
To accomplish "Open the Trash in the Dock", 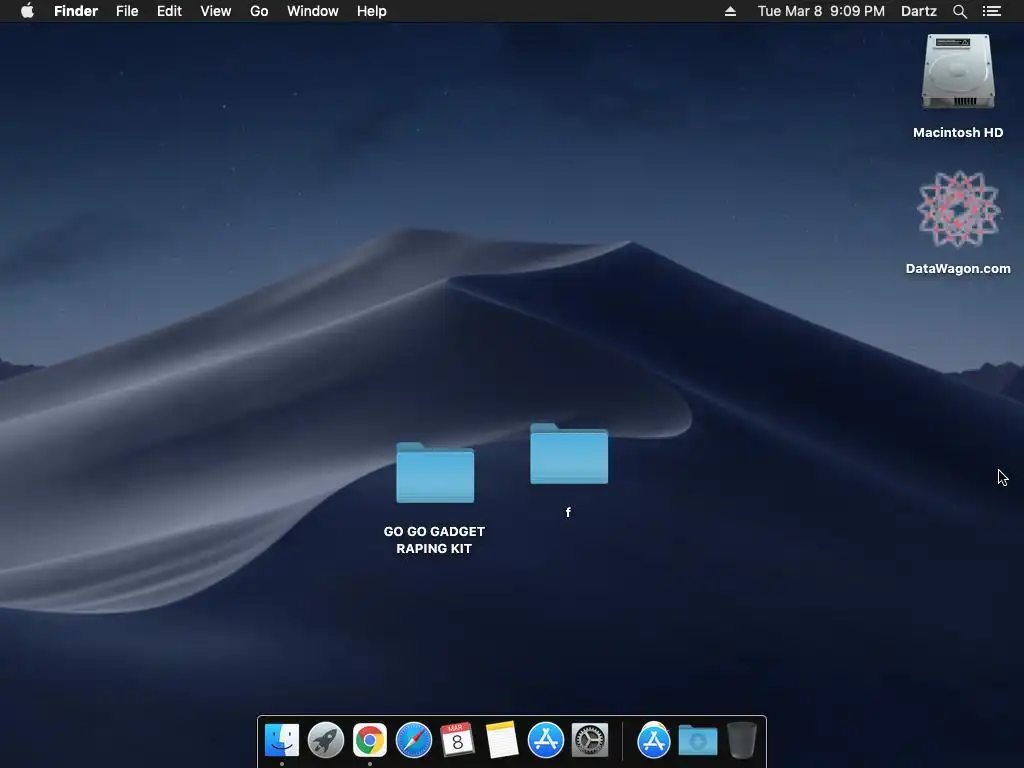I will click(741, 740).
